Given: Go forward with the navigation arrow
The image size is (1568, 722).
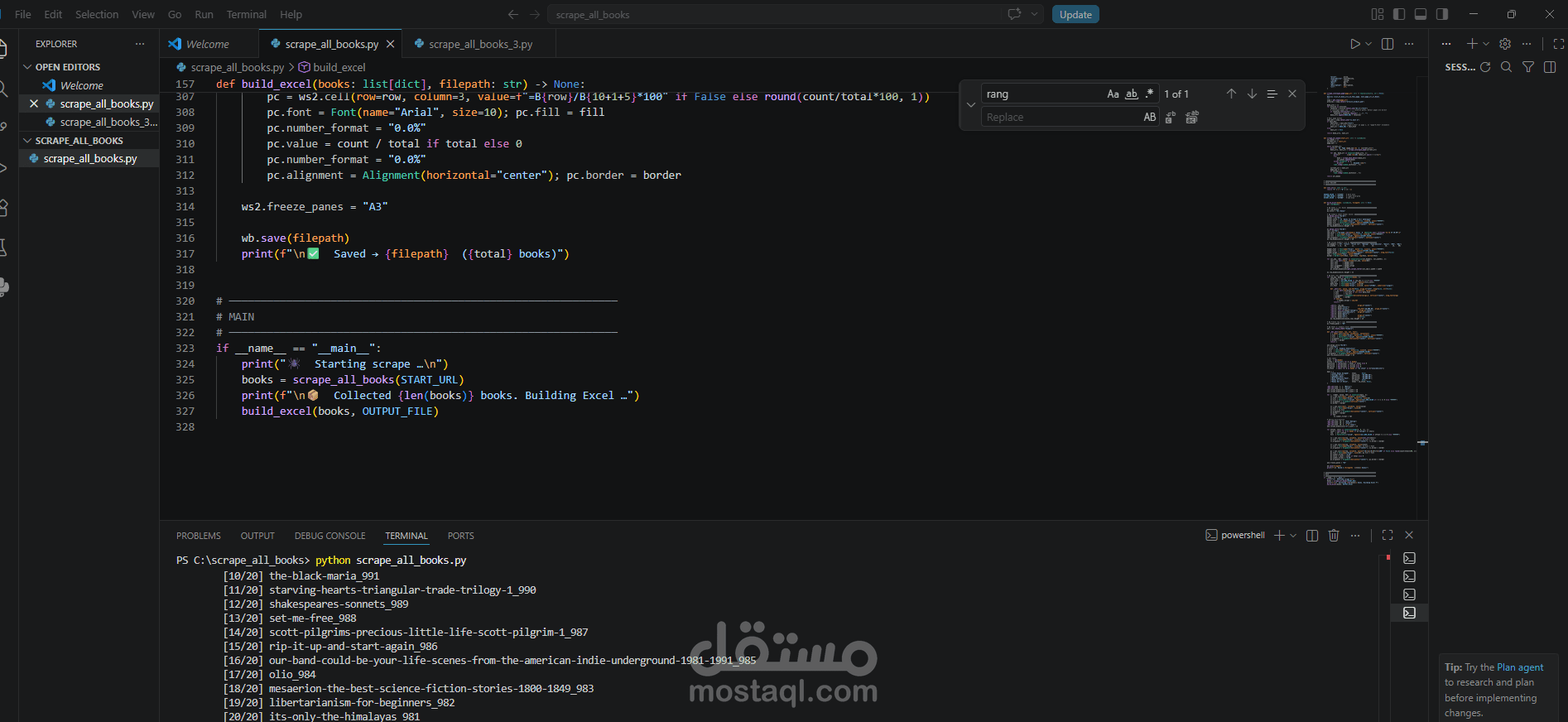Looking at the screenshot, I should click(535, 14).
